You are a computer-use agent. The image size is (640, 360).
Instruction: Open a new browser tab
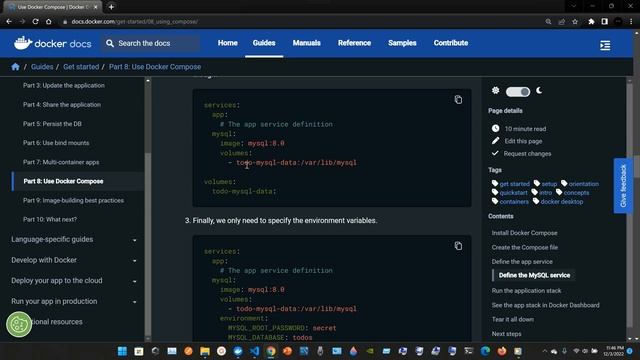coord(111,7)
